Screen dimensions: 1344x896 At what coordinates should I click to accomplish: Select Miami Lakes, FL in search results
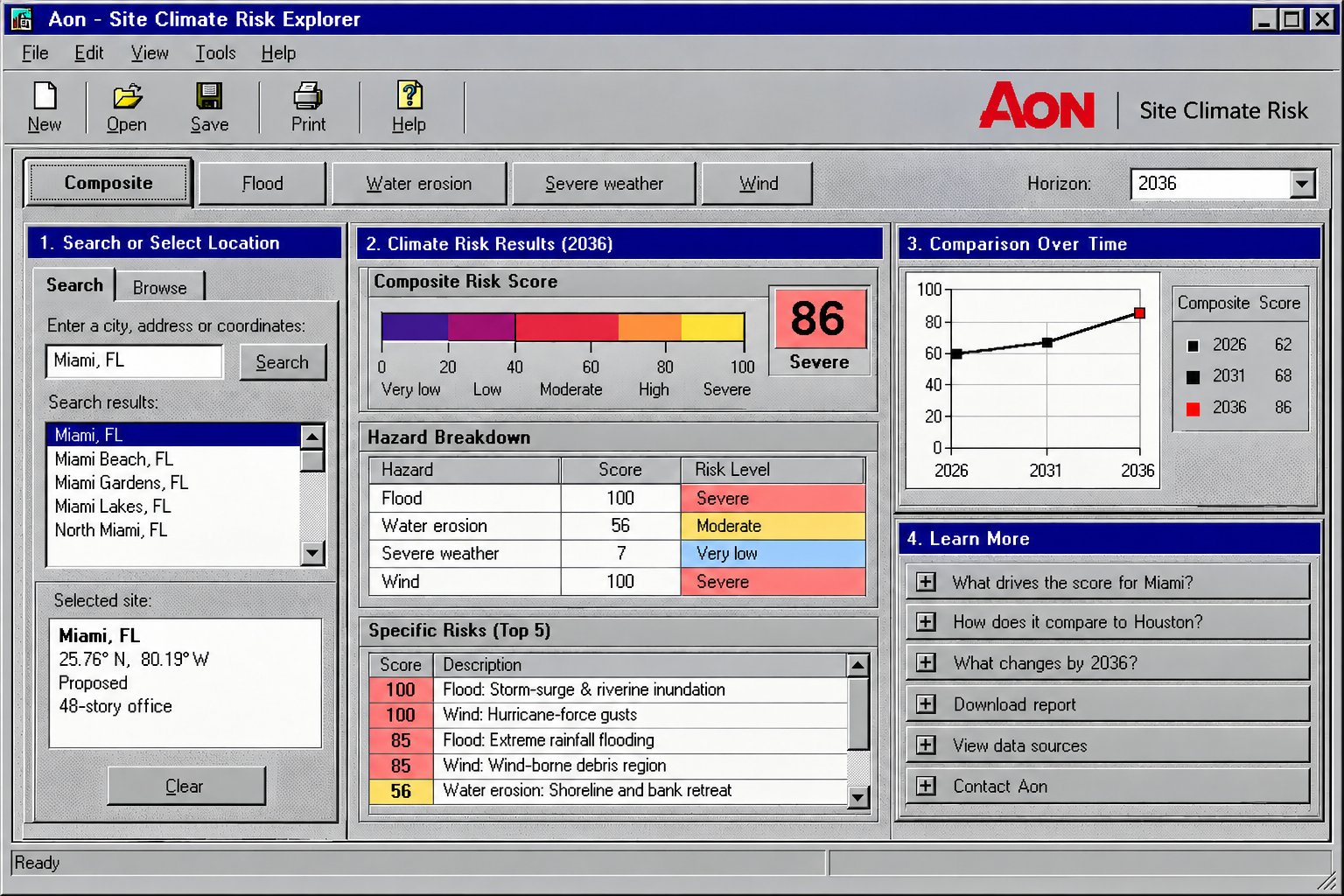173,506
